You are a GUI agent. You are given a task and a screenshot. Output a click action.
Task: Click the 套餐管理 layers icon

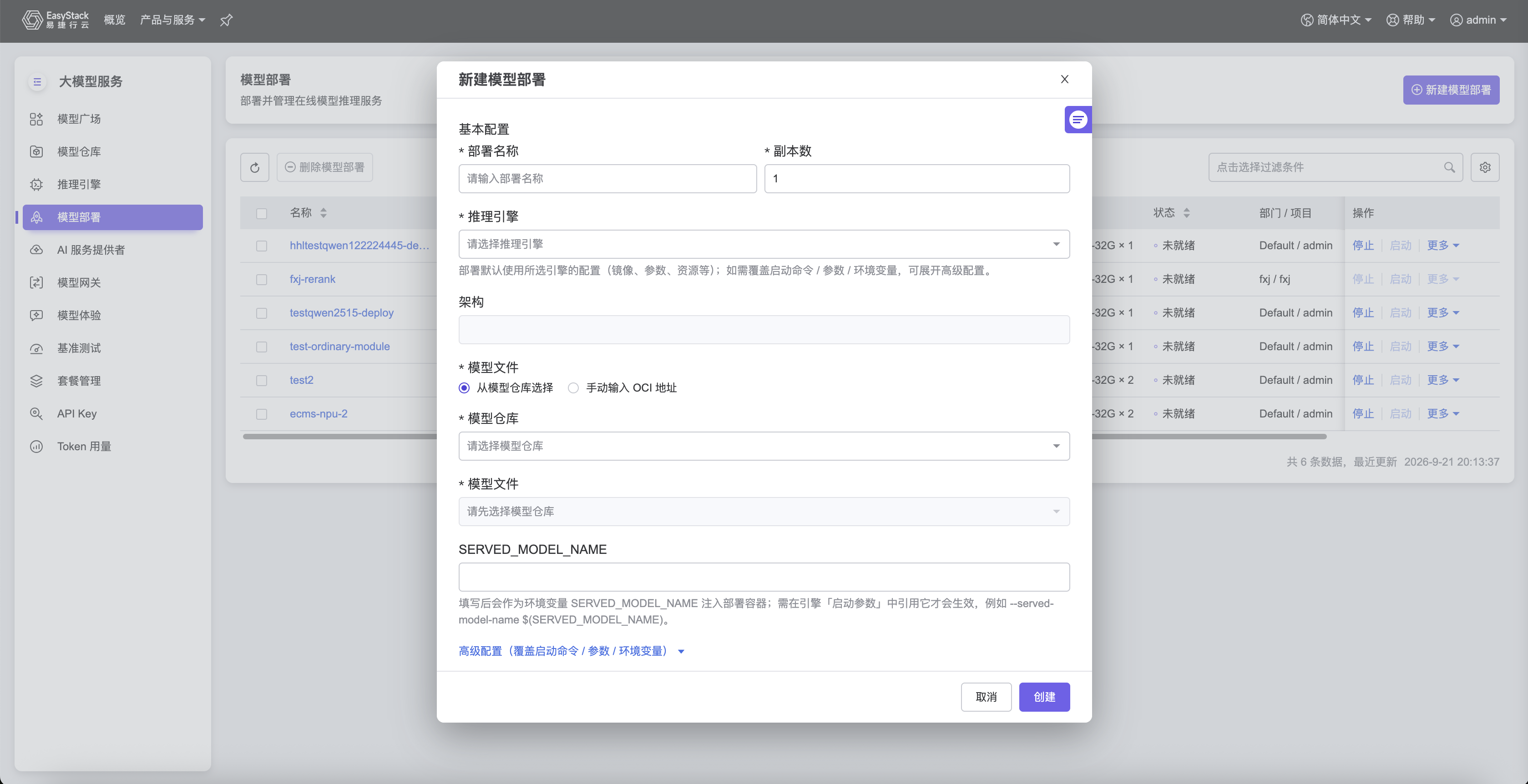(x=36, y=381)
